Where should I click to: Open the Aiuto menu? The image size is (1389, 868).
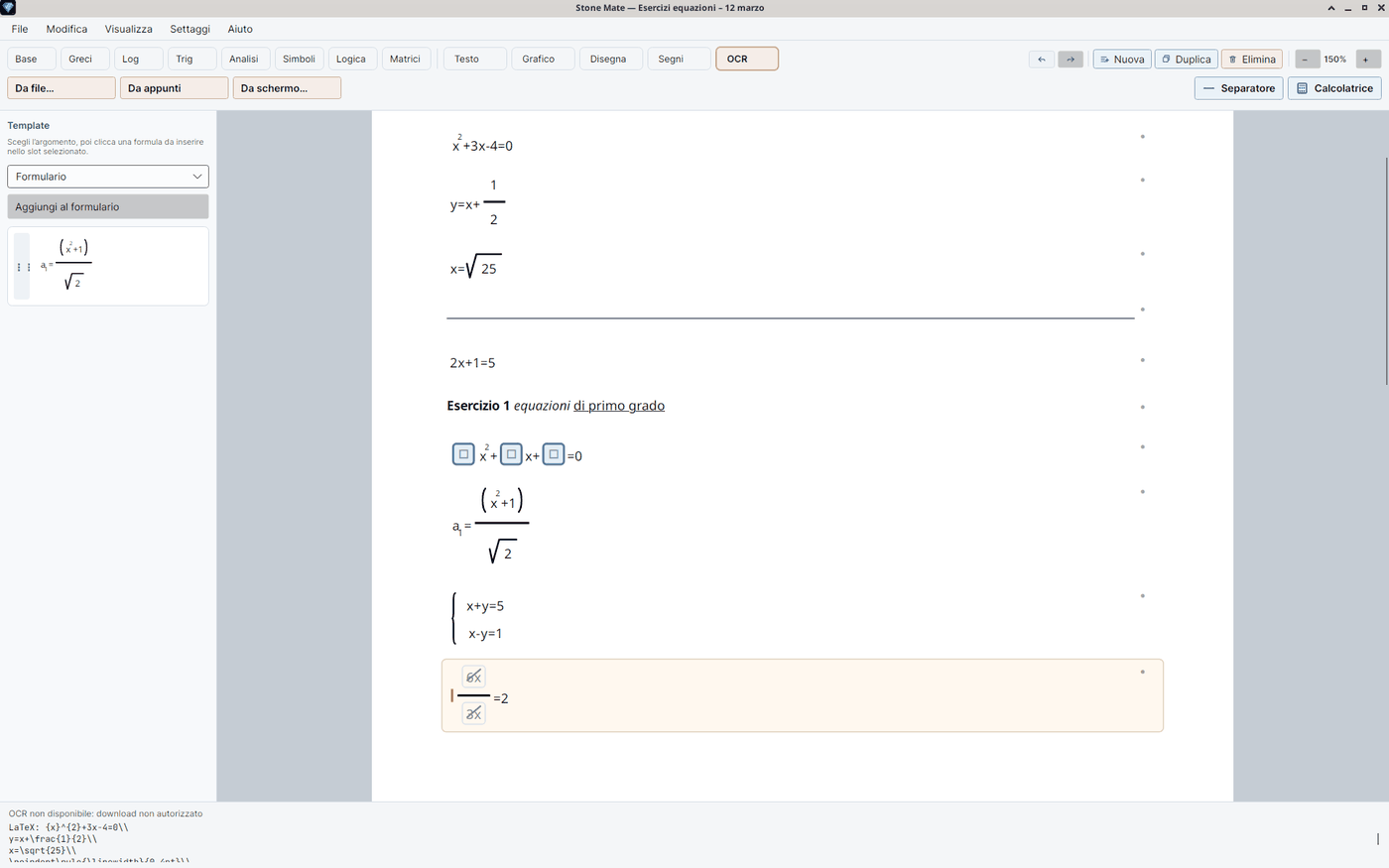coord(240,29)
